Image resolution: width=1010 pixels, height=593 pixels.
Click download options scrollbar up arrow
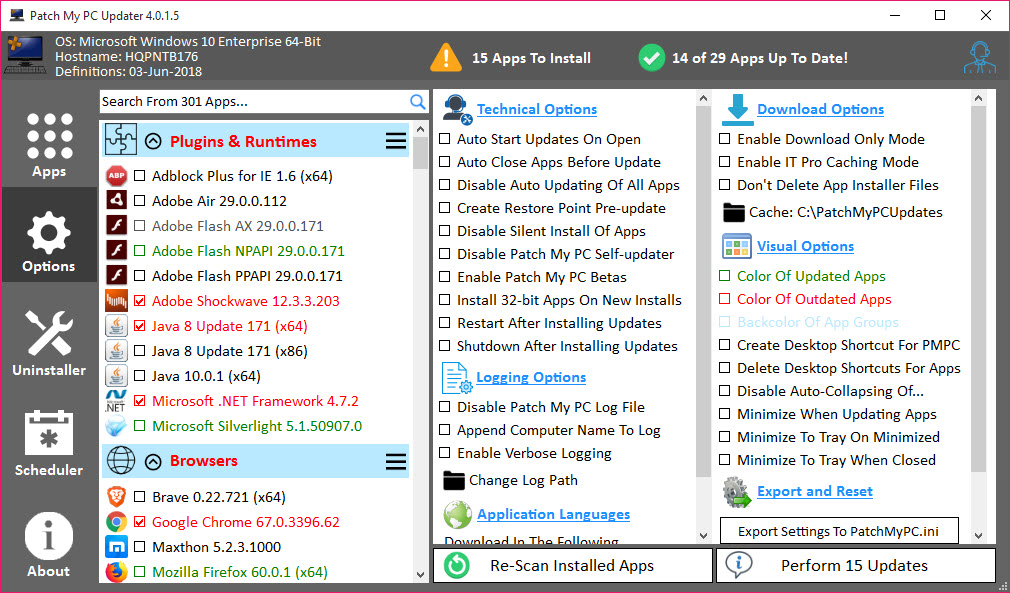click(978, 99)
